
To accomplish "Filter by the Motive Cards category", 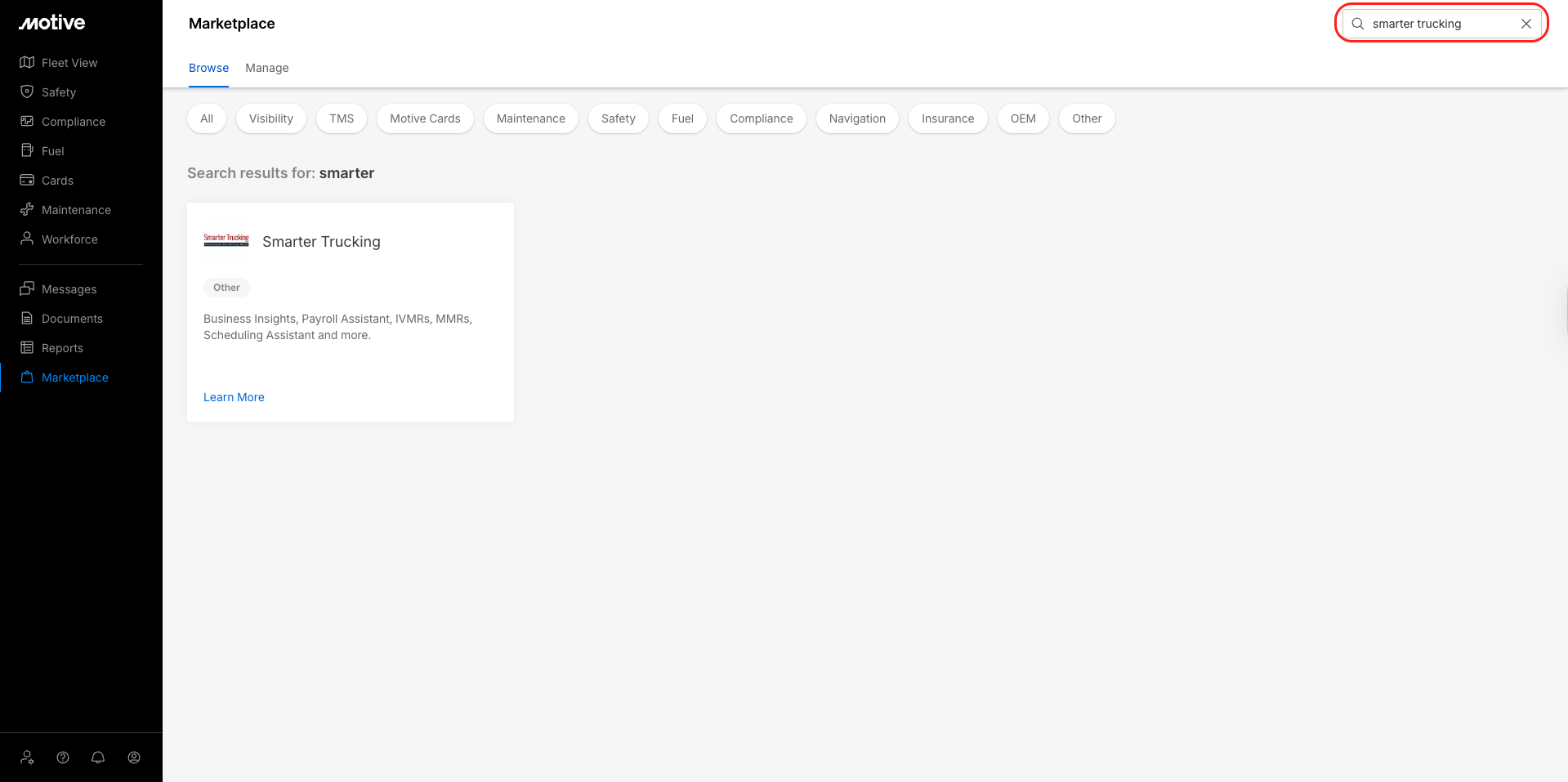I will tap(426, 118).
